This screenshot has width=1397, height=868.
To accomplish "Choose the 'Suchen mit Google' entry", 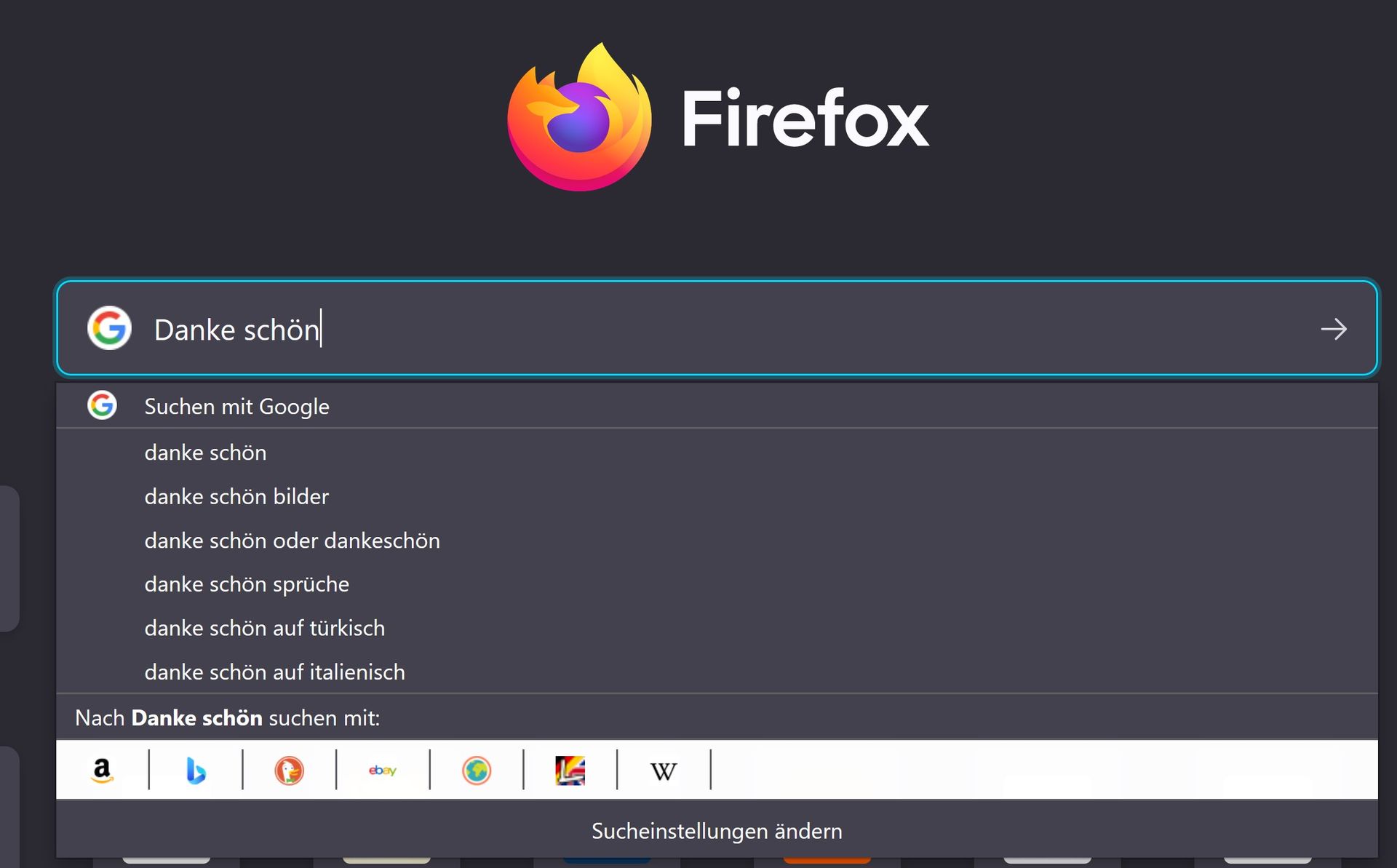I will point(236,406).
